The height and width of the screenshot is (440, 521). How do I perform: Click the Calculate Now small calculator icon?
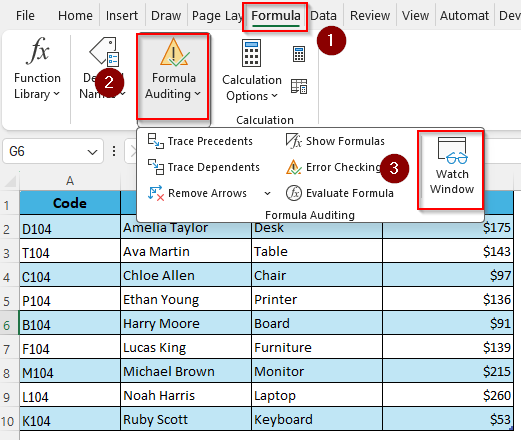pos(299,54)
